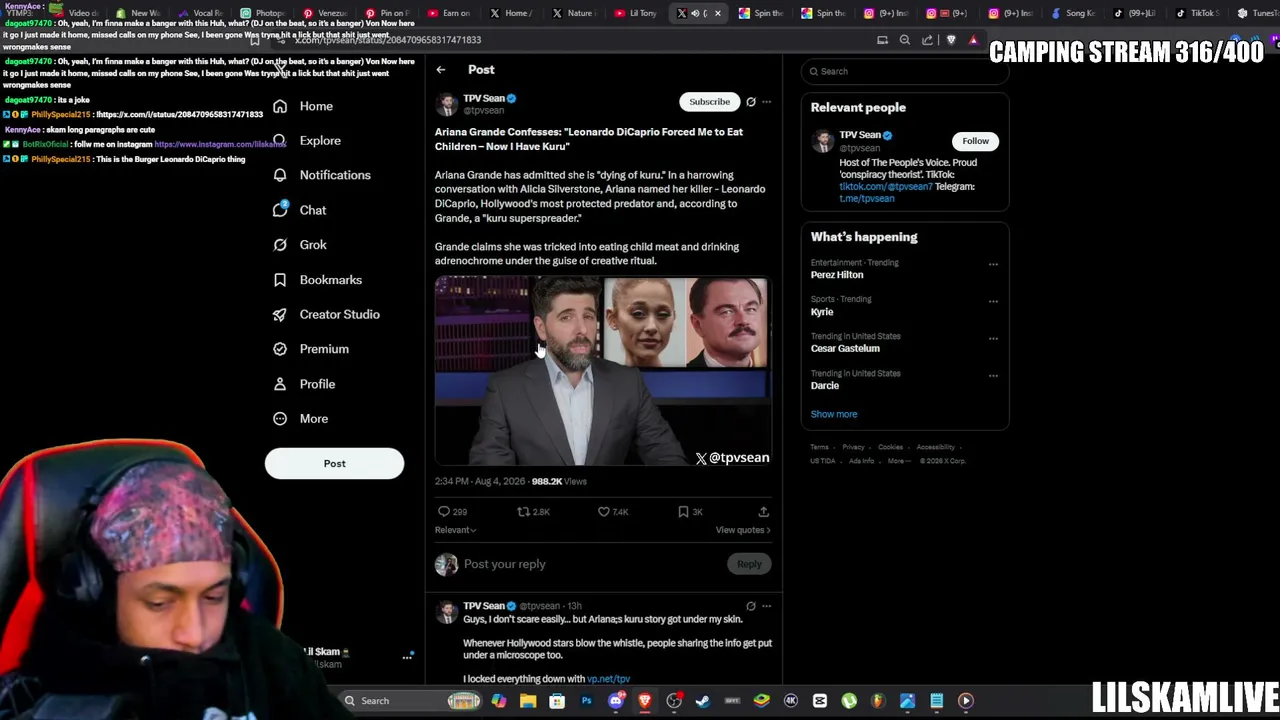
Task: Click the Notifications bell icon
Action: [280, 175]
